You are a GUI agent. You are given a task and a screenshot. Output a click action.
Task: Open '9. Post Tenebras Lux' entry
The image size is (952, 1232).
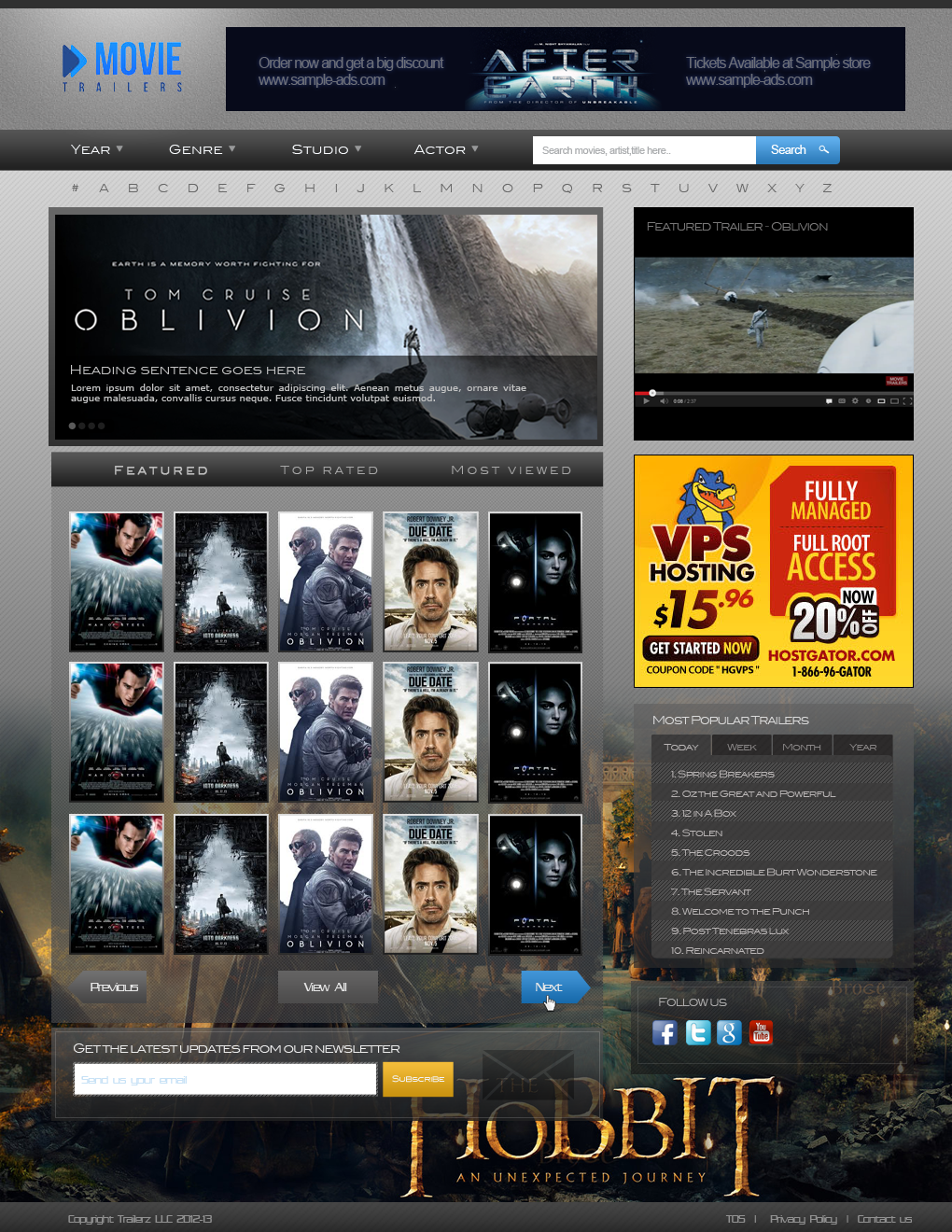tap(772, 931)
